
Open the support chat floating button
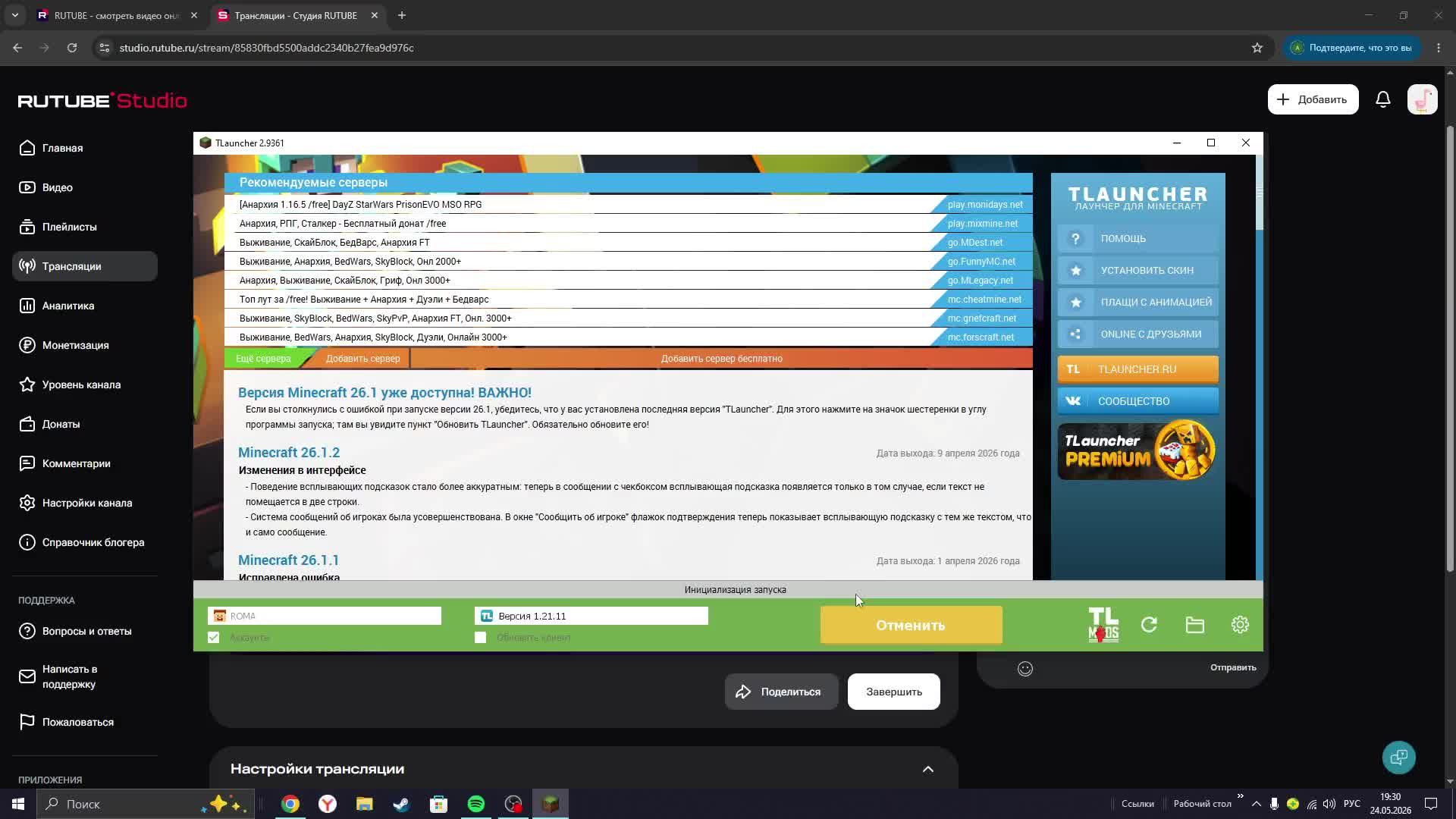(x=1399, y=757)
